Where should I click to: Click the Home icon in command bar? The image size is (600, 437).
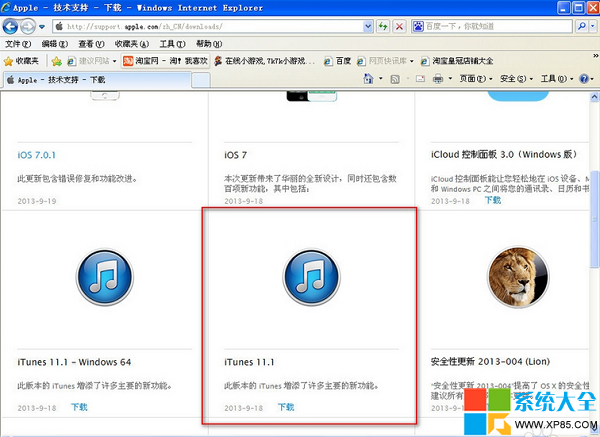368,79
